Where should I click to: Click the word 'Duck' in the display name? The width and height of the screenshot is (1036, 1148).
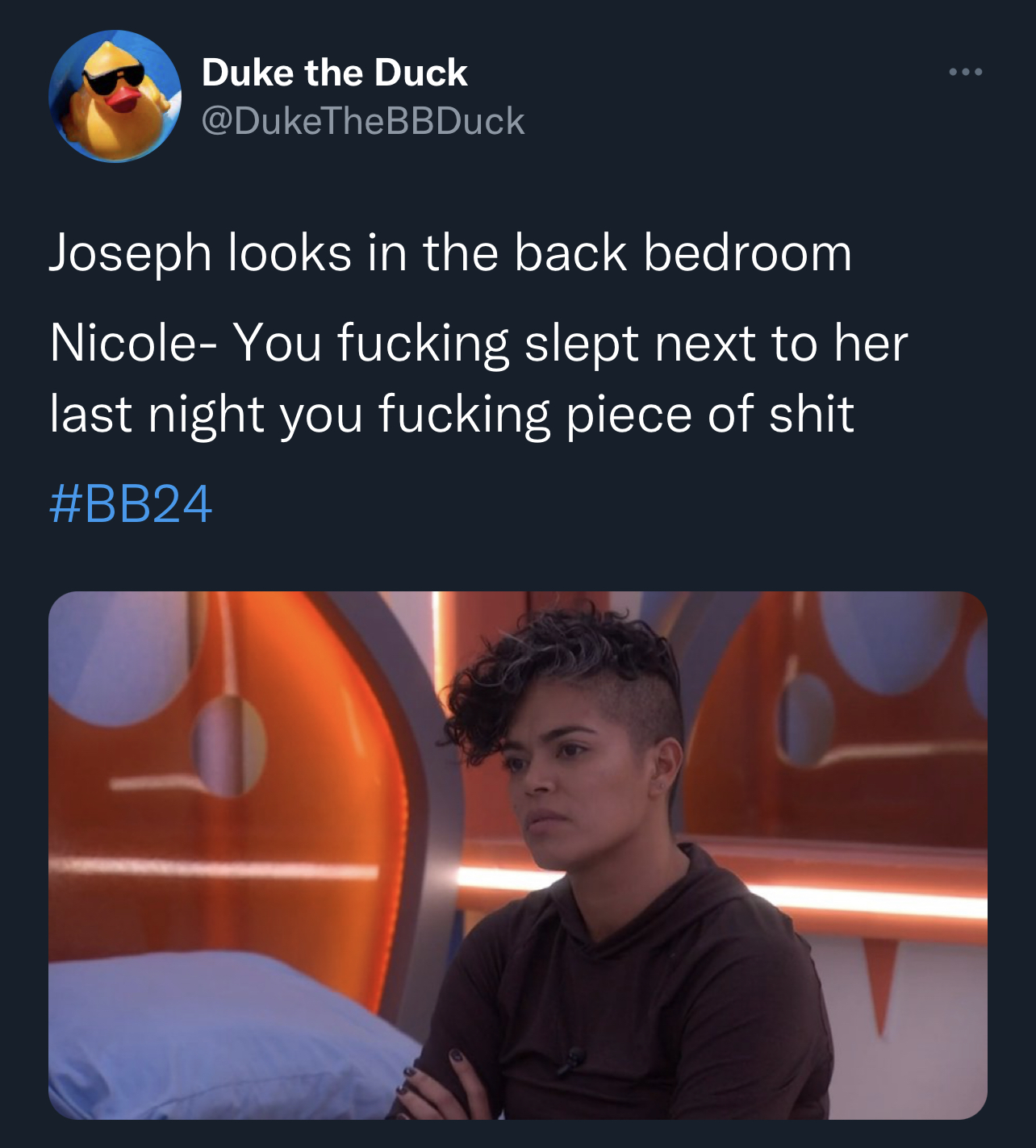point(420,73)
